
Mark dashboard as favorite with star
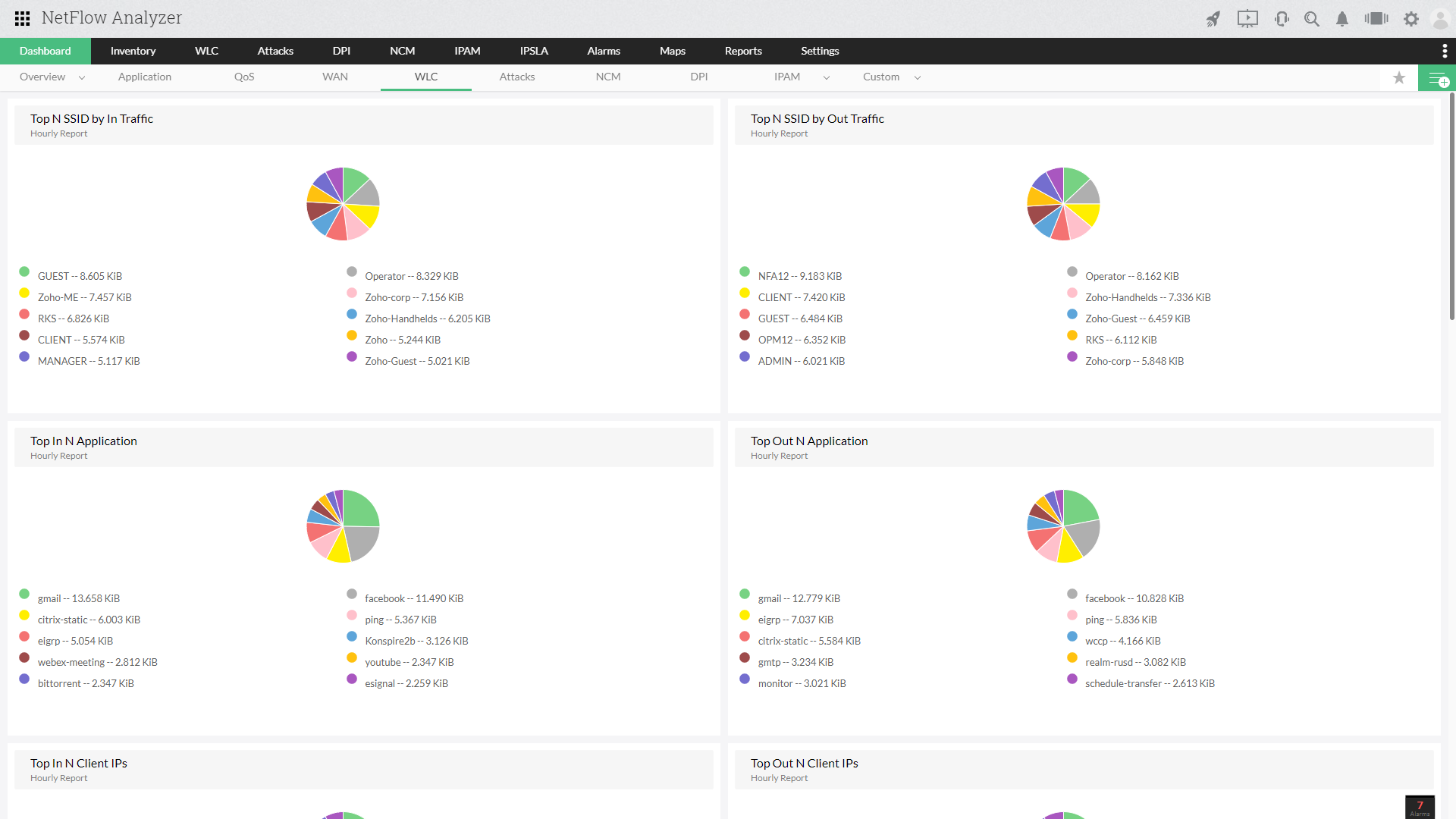(x=1399, y=77)
